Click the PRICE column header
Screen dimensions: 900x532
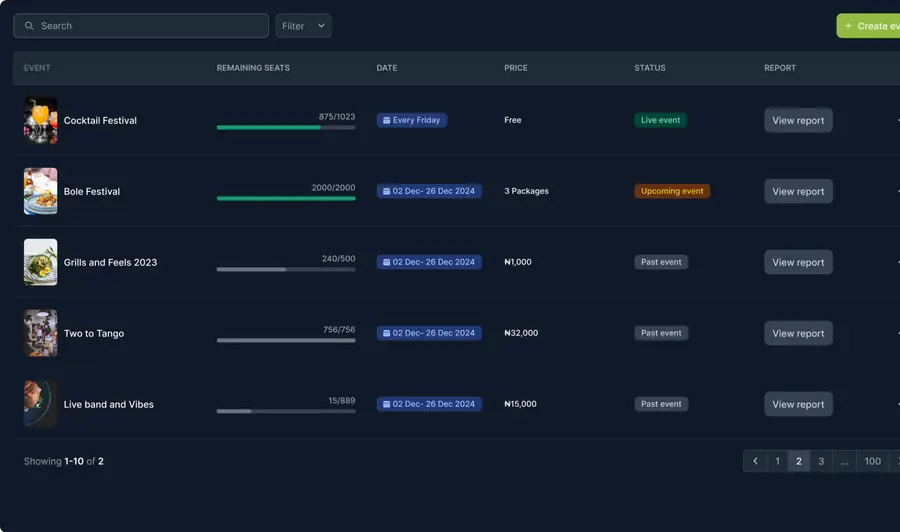pos(515,68)
